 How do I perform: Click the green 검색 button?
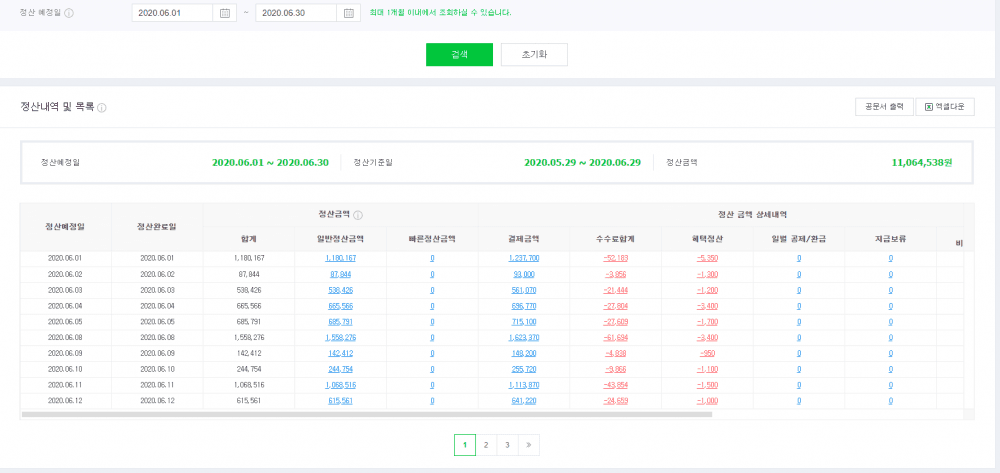tap(459, 55)
